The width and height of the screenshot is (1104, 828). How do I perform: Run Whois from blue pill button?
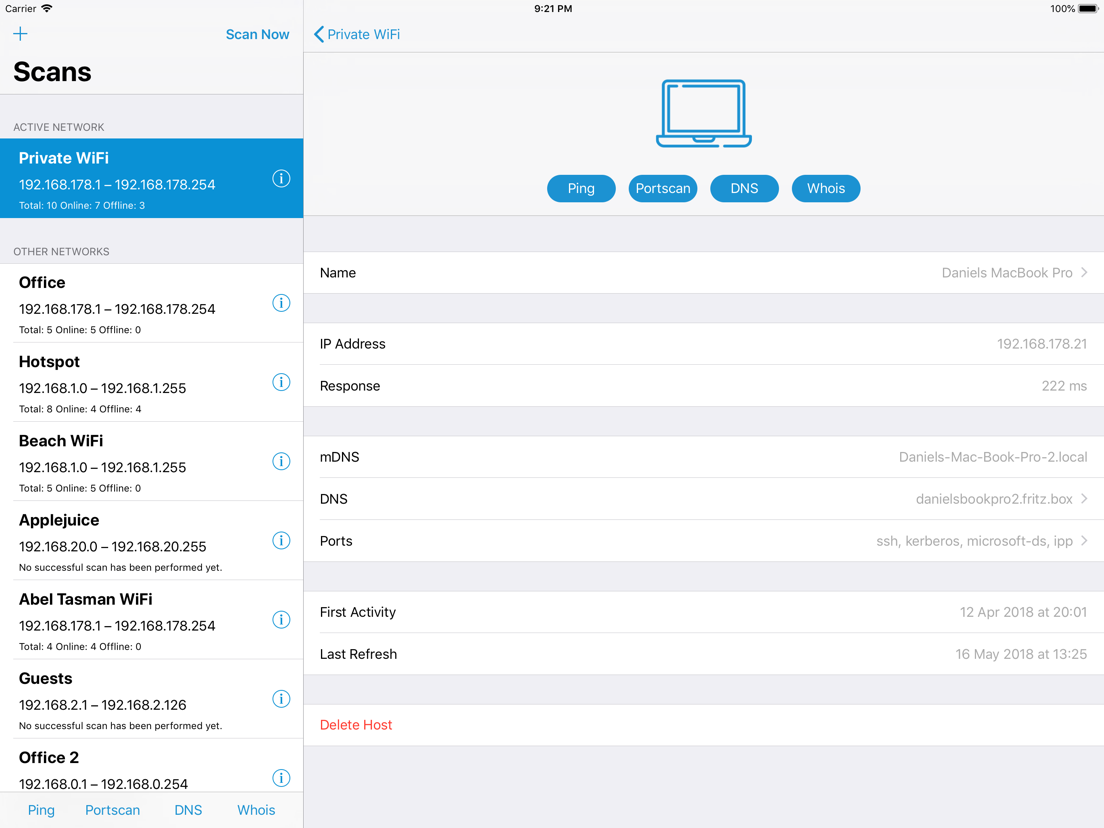pos(826,189)
